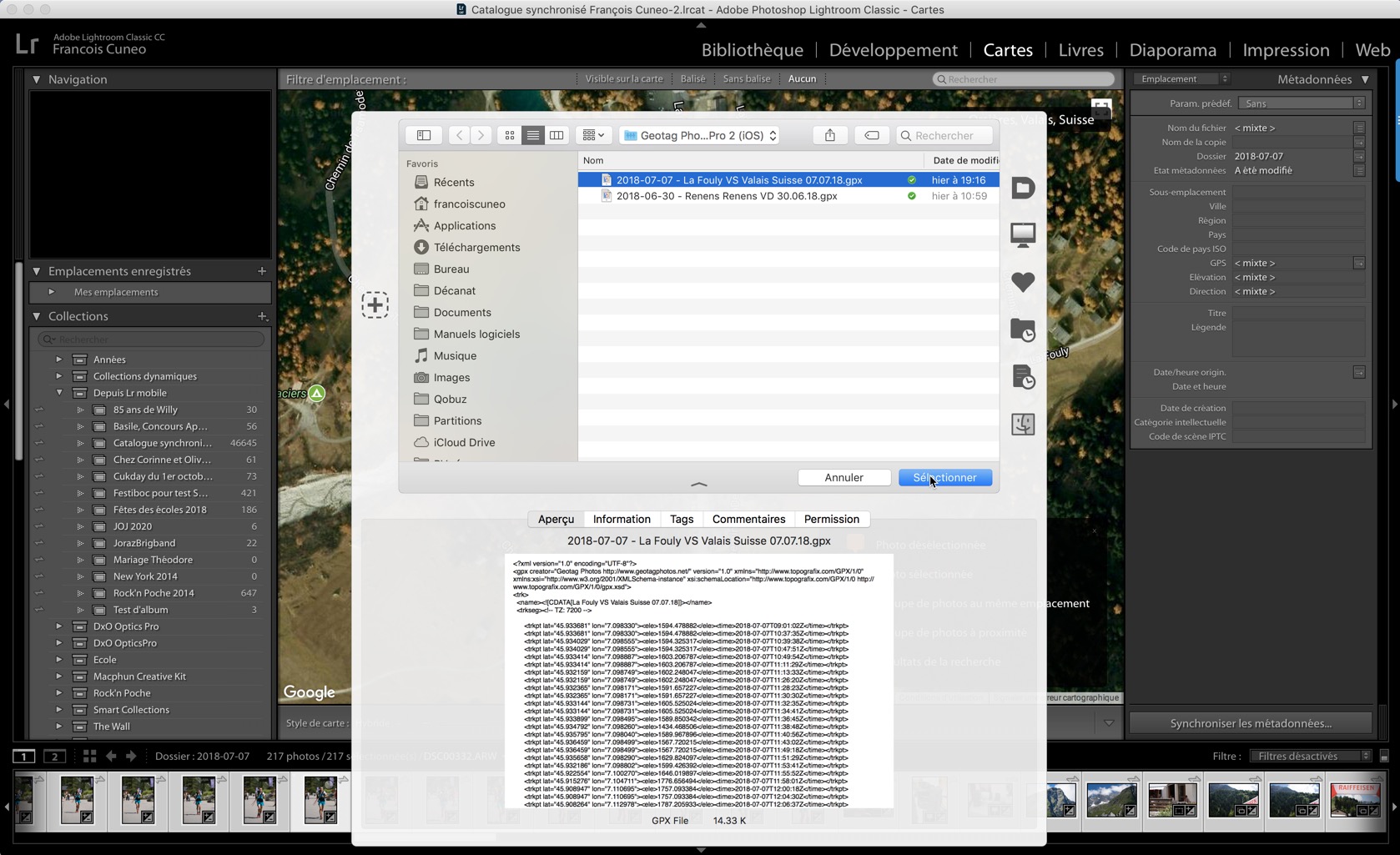Switch to Permission tab
The image size is (1400, 855).
(832, 519)
